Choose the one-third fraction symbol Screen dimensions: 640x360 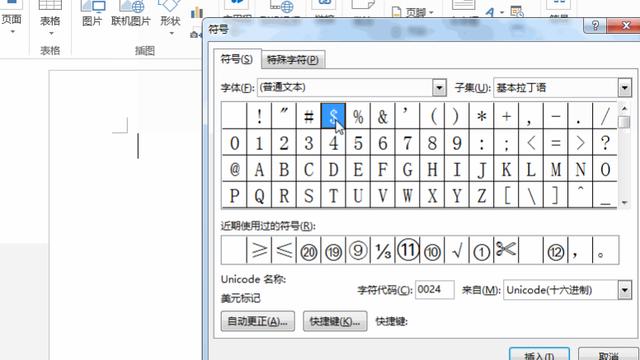382,250
